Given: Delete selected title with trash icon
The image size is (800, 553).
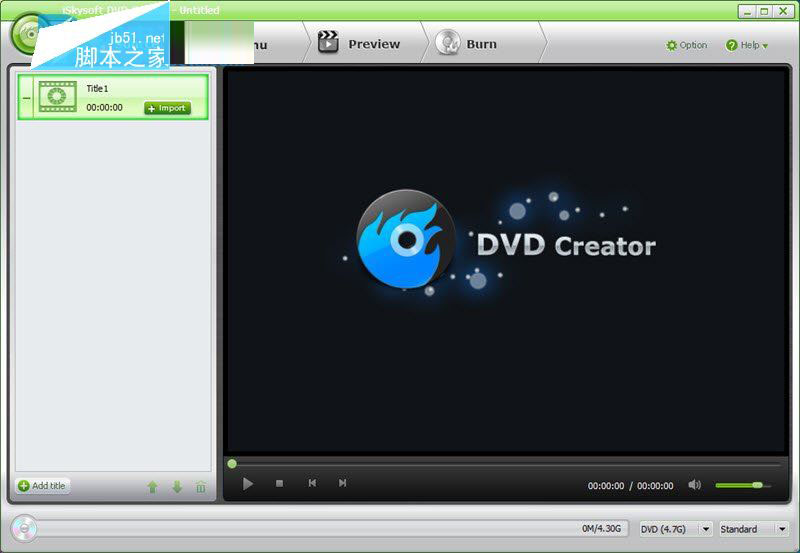Looking at the screenshot, I should pos(201,487).
